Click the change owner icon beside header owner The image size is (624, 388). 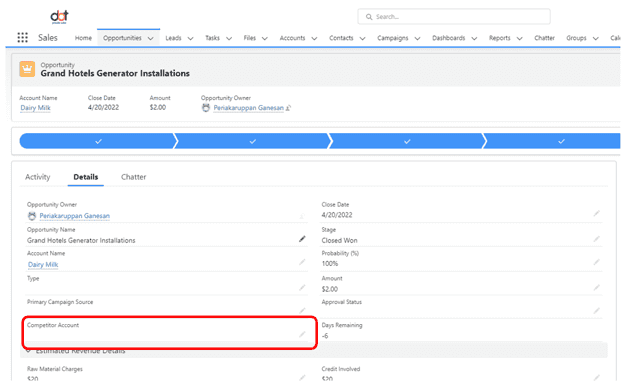pos(289,108)
